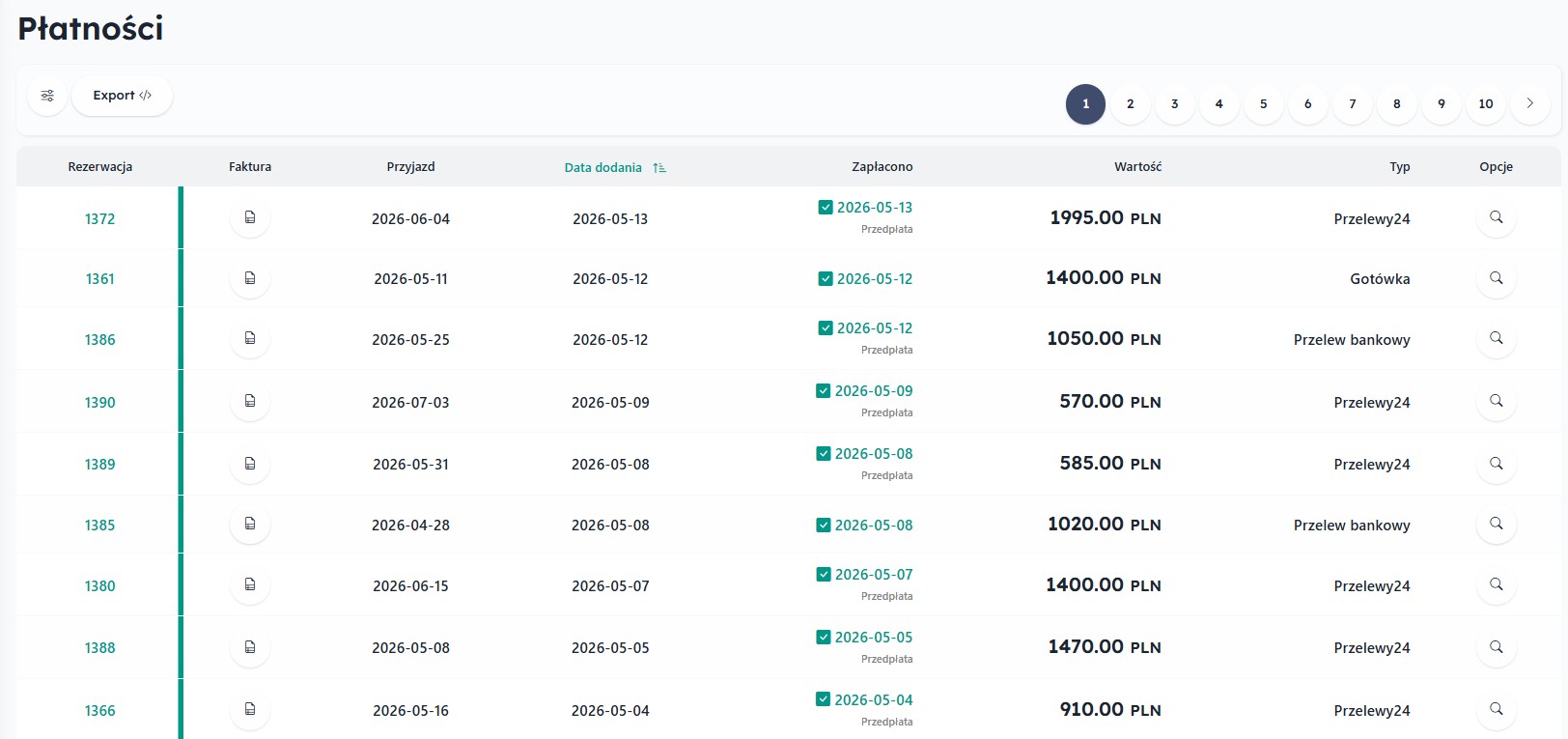The width and height of the screenshot is (1568, 739).
Task: View details magnifier for reservation 1380
Action: click(x=1497, y=584)
